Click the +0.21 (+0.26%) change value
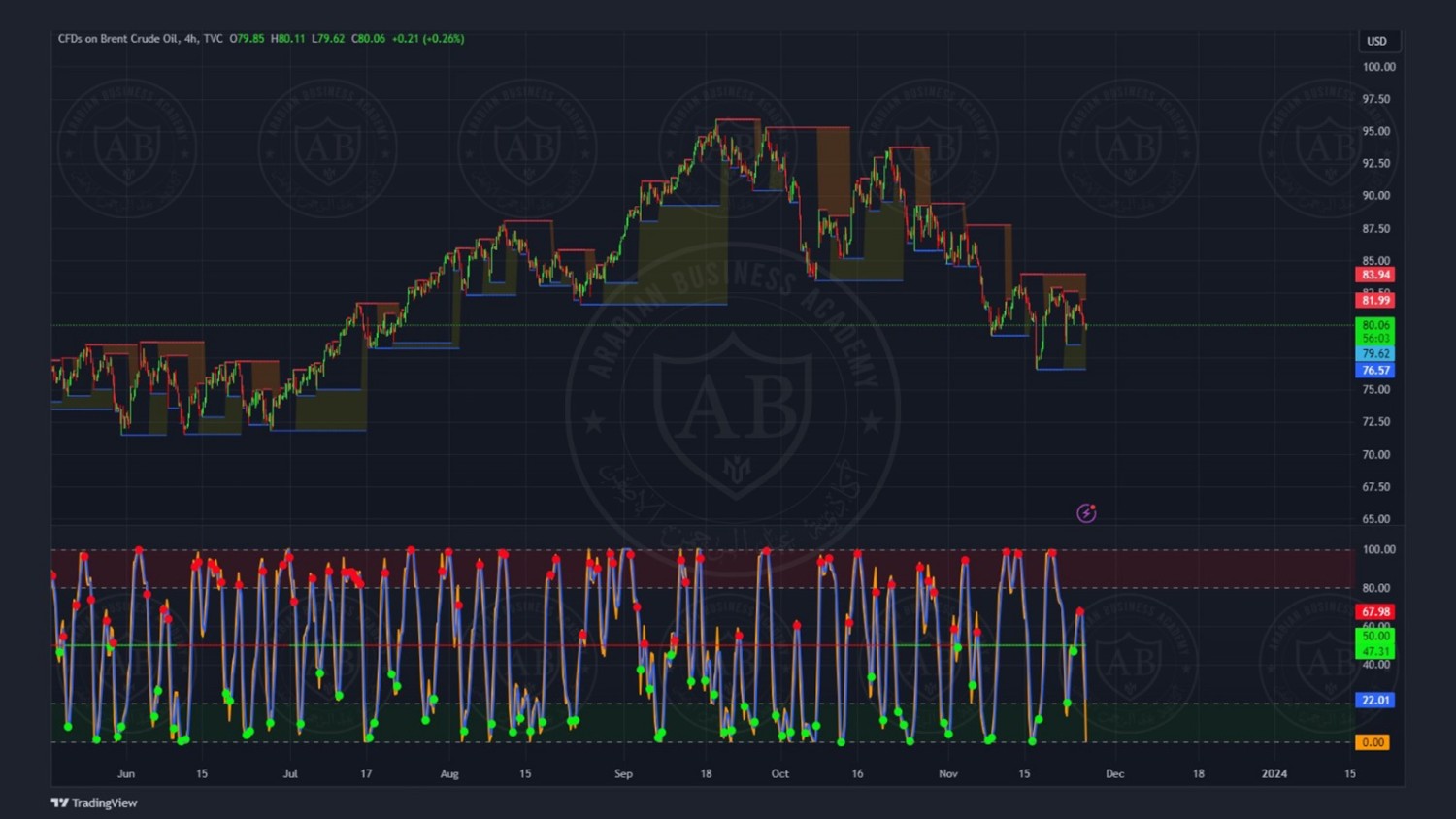The width and height of the screenshot is (1456, 819). pyautogui.click(x=428, y=39)
